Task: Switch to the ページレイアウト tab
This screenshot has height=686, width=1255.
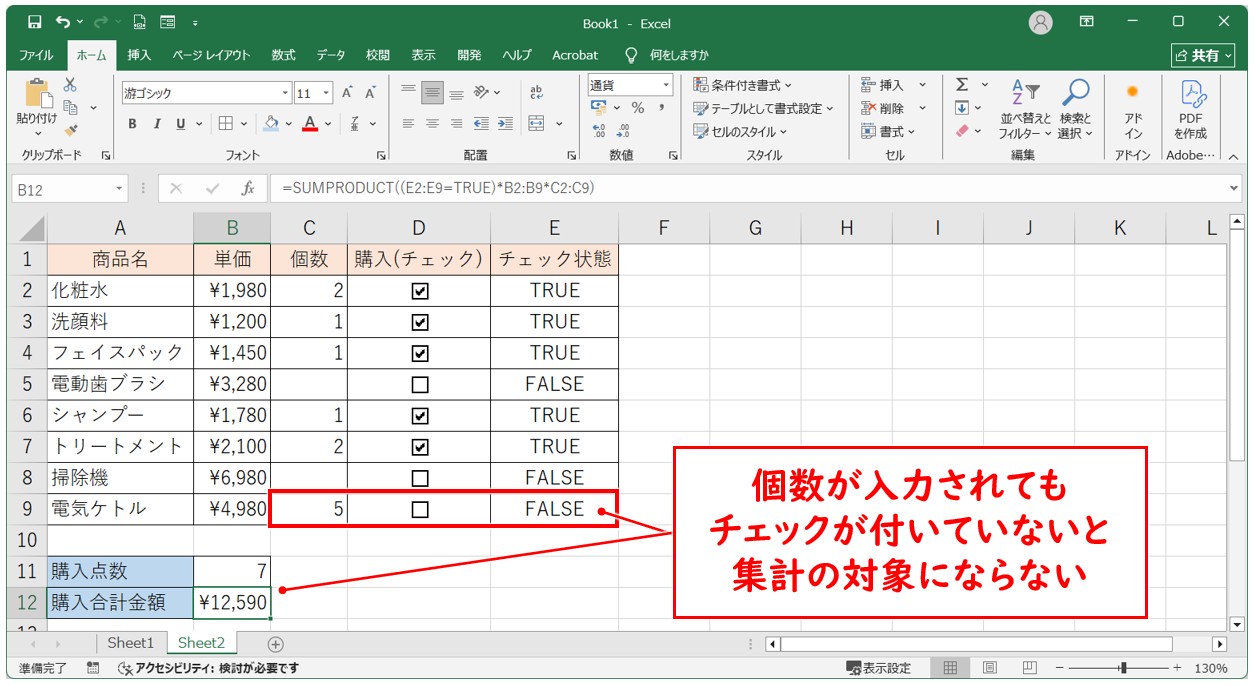Action: click(x=211, y=55)
